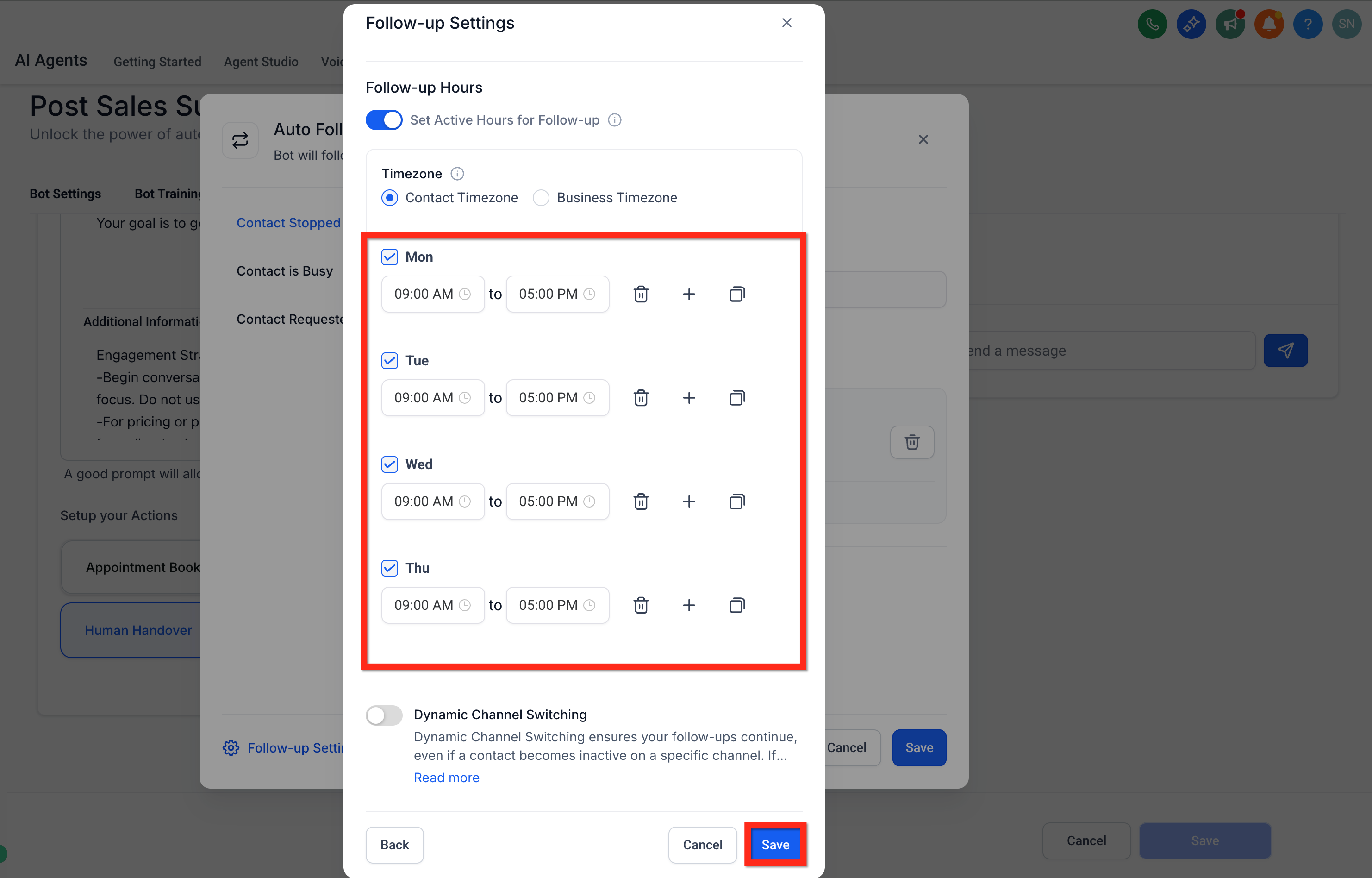The image size is (1372, 878).
Task: Click the Follow-up Settings gear icon
Action: 231,748
